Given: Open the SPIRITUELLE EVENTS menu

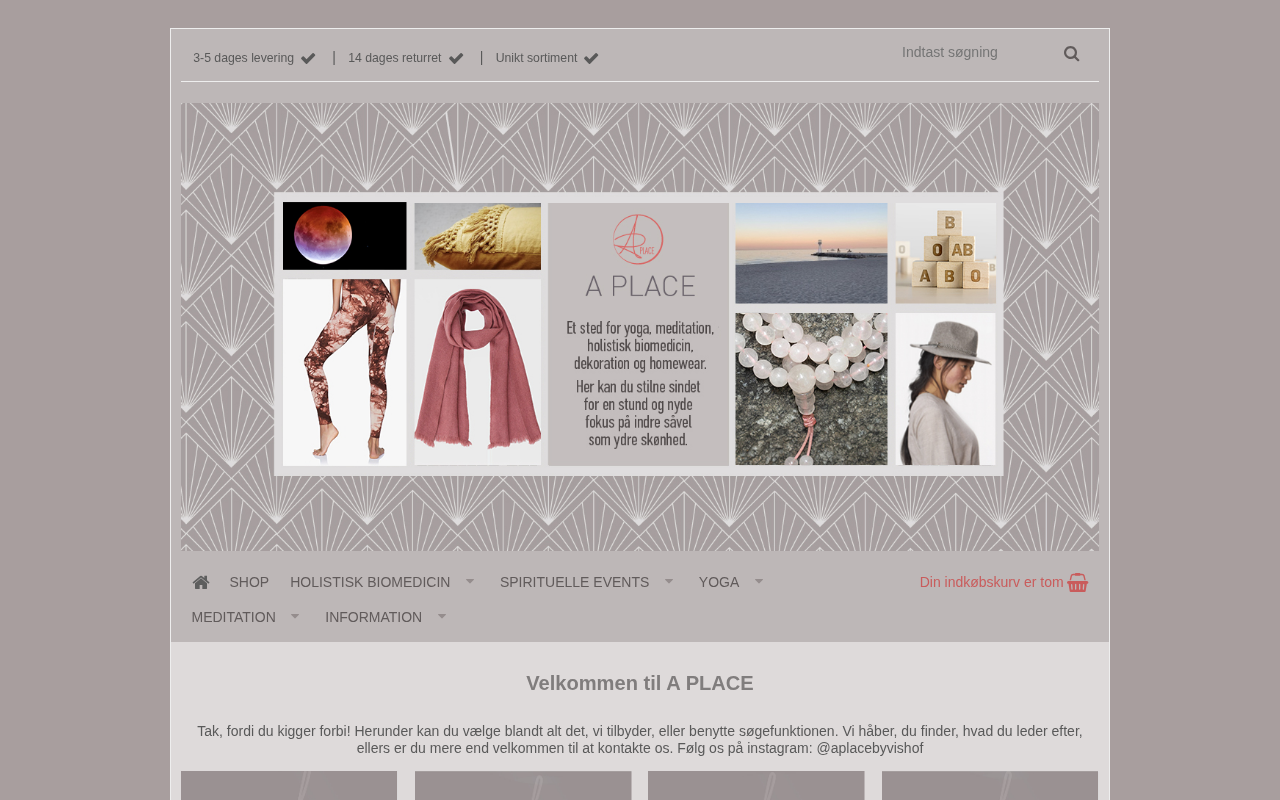Looking at the screenshot, I should click(x=574, y=582).
